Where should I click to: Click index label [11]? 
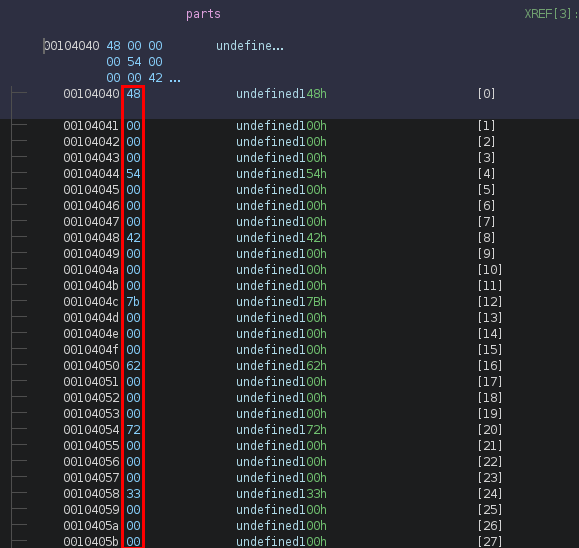490,286
